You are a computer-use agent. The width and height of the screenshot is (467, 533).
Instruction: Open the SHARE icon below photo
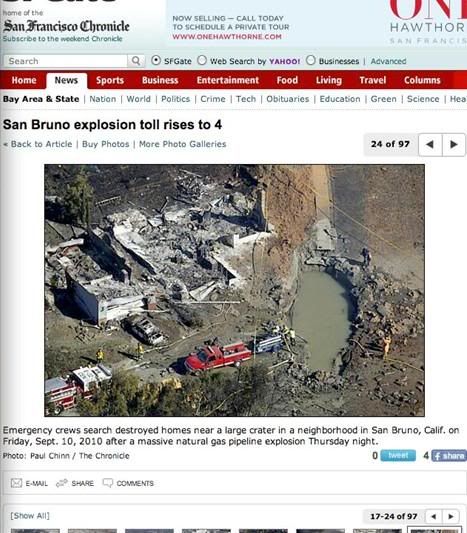62,483
